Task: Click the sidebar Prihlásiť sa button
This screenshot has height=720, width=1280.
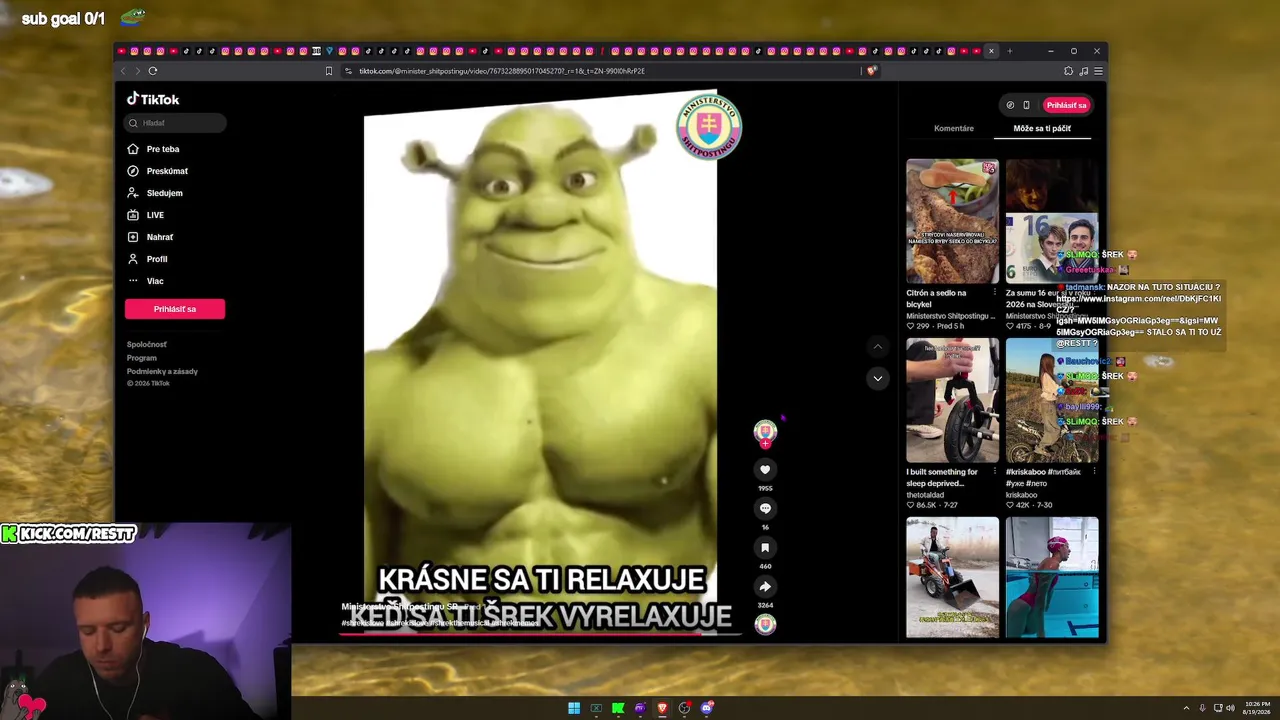Action: pyautogui.click(x=175, y=309)
